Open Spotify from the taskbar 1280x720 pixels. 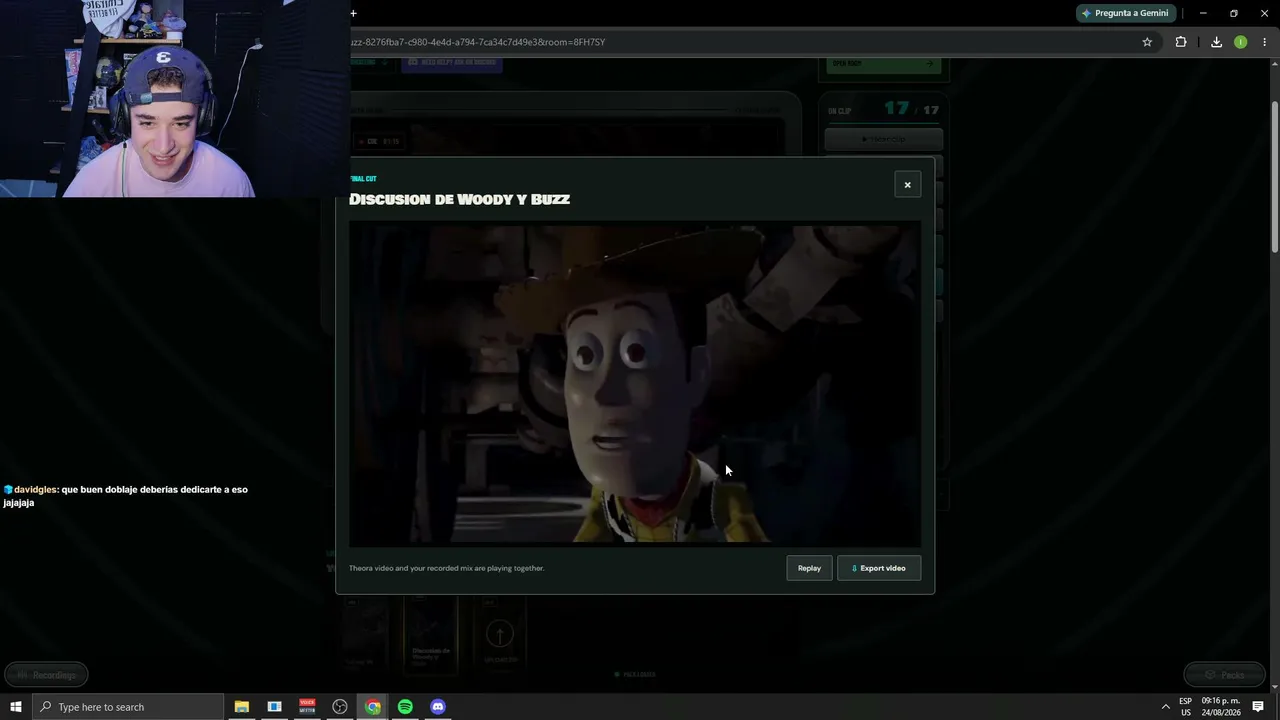[x=405, y=707]
